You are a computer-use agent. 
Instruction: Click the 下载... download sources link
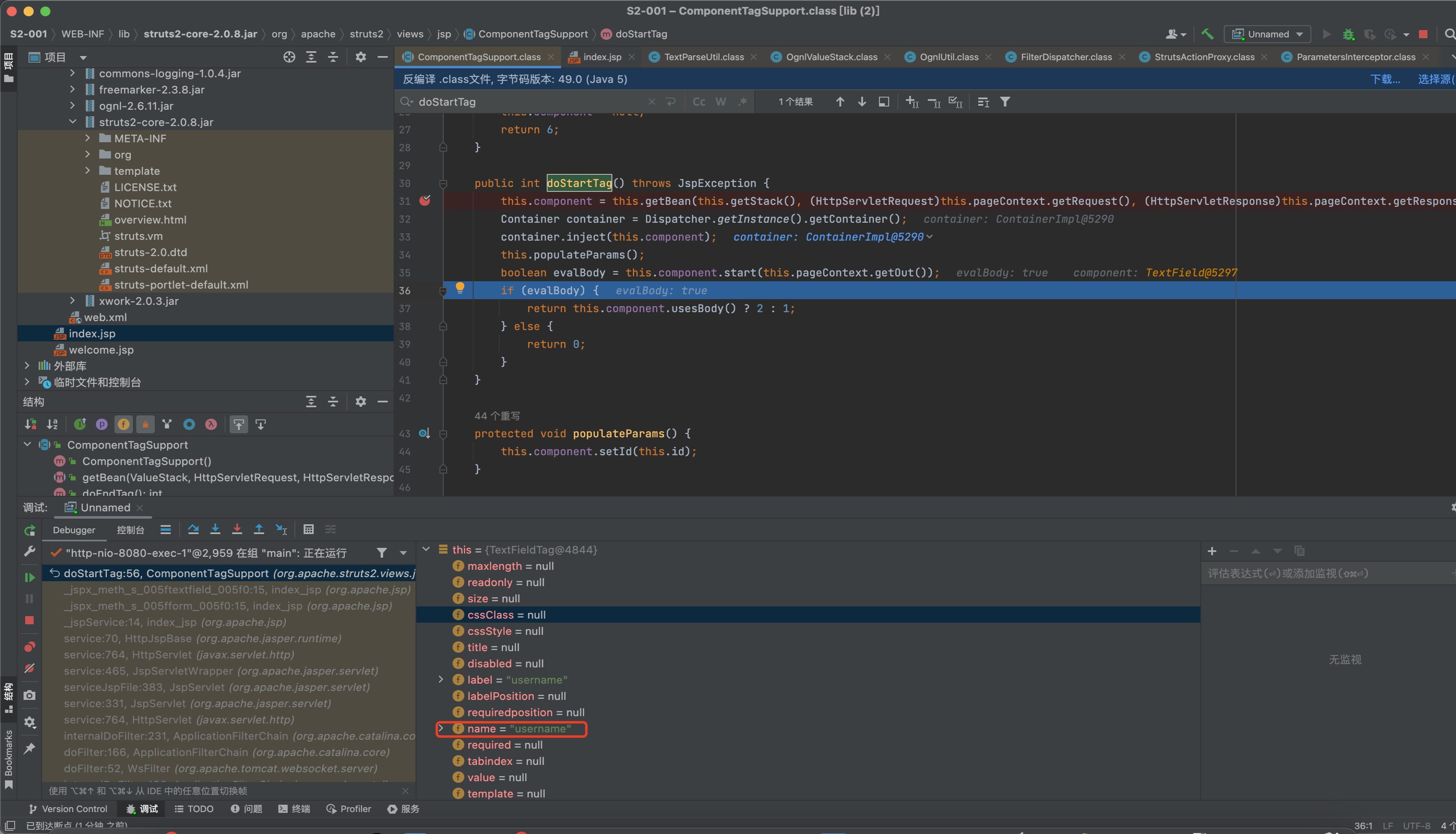click(1385, 79)
